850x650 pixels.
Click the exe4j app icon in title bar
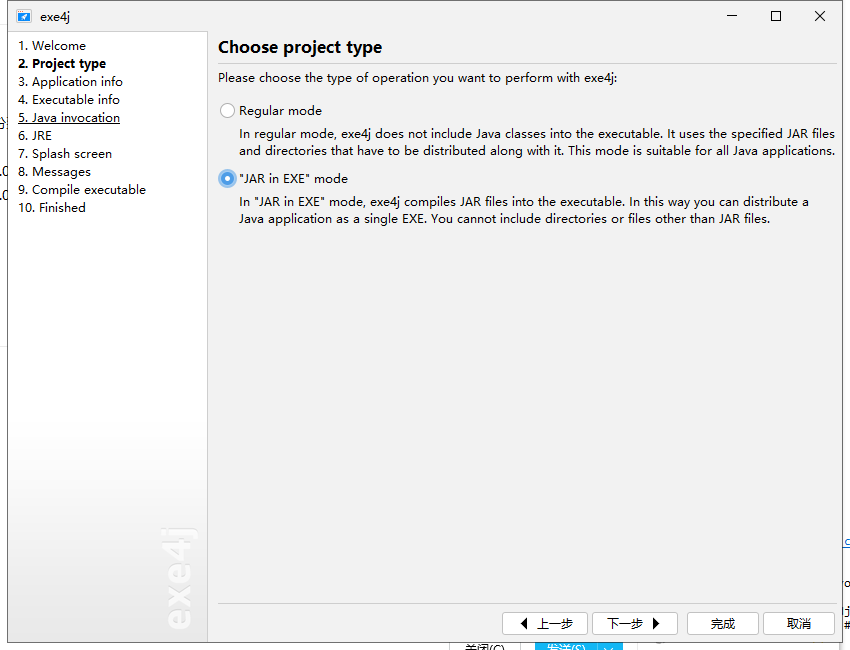(x=24, y=16)
